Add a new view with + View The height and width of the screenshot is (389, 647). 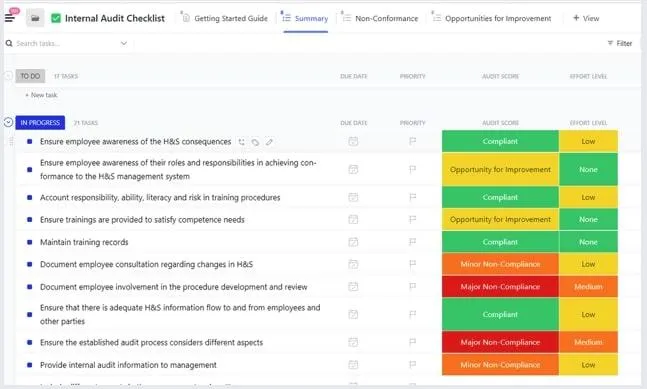586,18
